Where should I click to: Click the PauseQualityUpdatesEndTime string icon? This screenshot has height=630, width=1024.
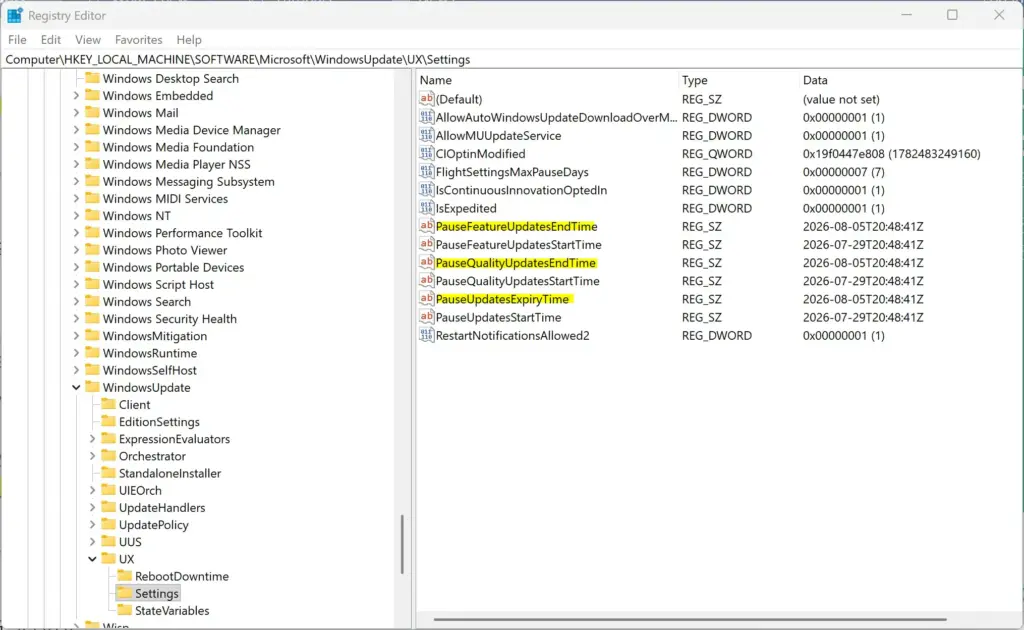click(x=426, y=262)
